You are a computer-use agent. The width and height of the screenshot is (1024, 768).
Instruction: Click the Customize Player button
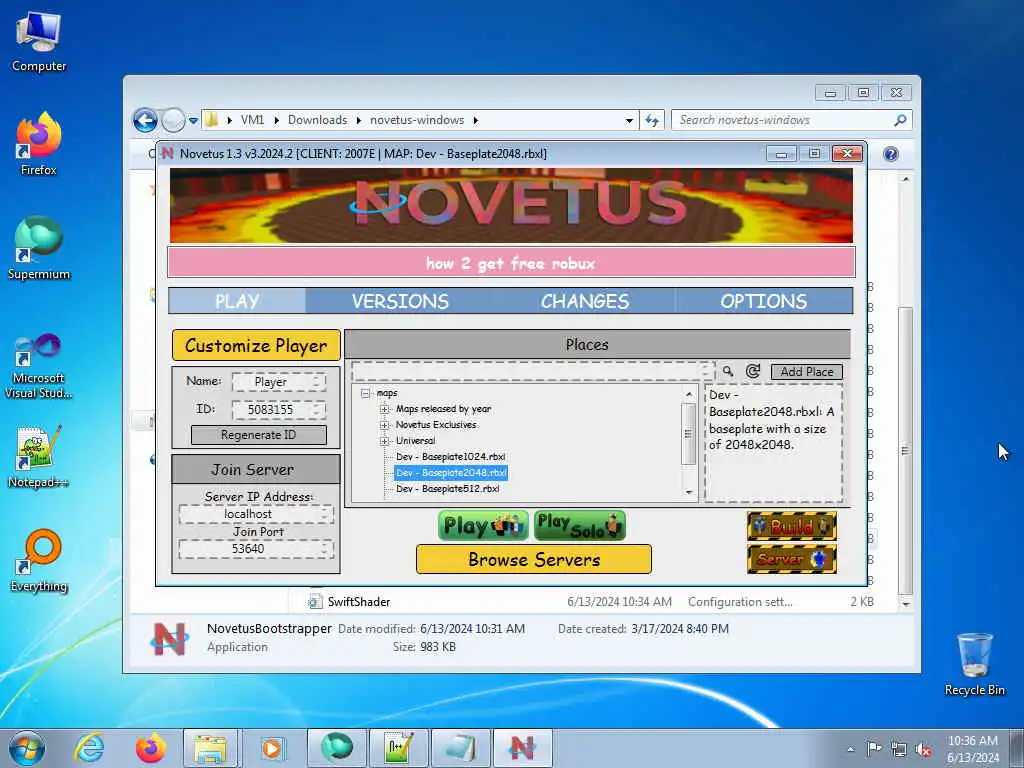click(x=256, y=345)
